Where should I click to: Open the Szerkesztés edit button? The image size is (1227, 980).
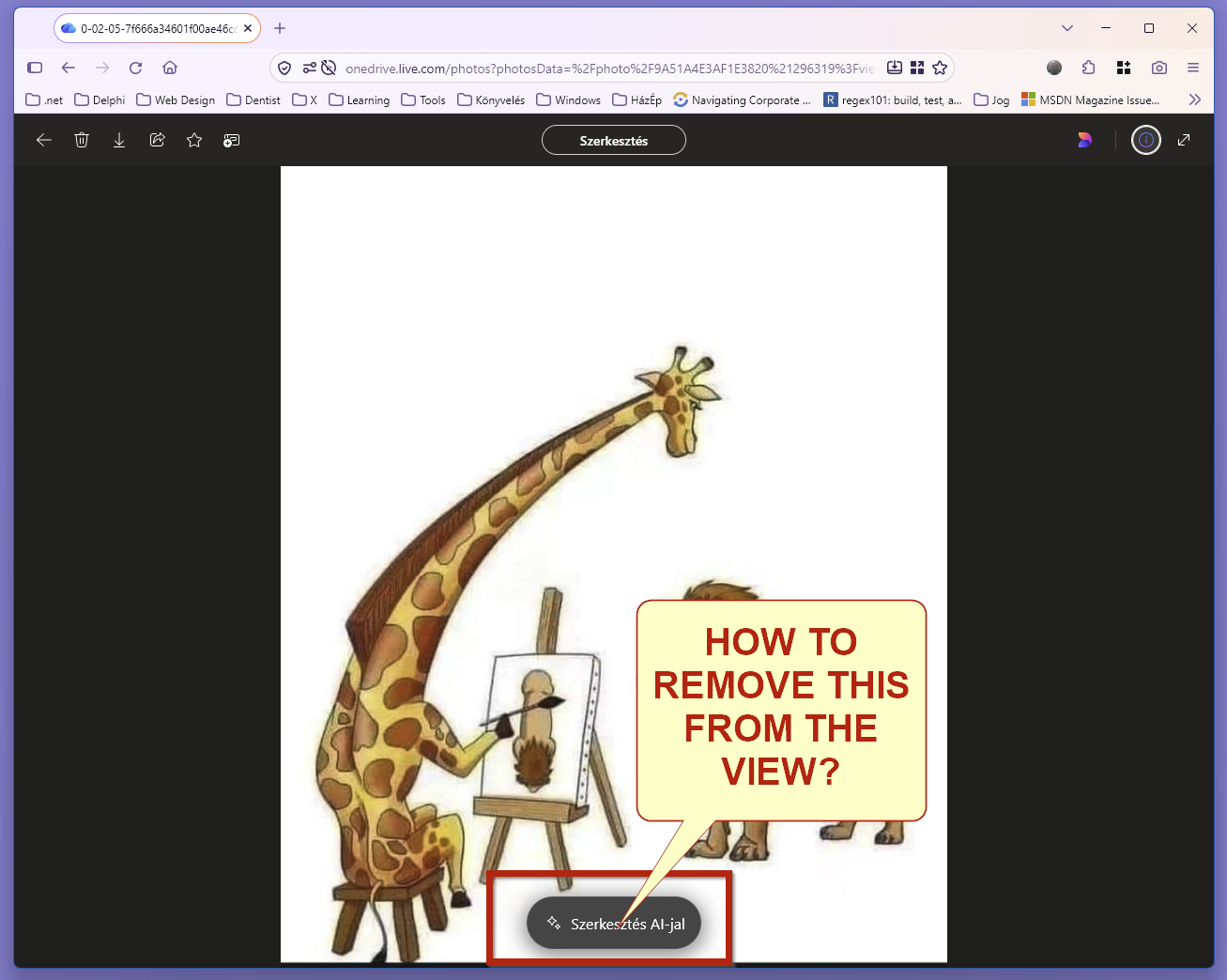(x=614, y=140)
